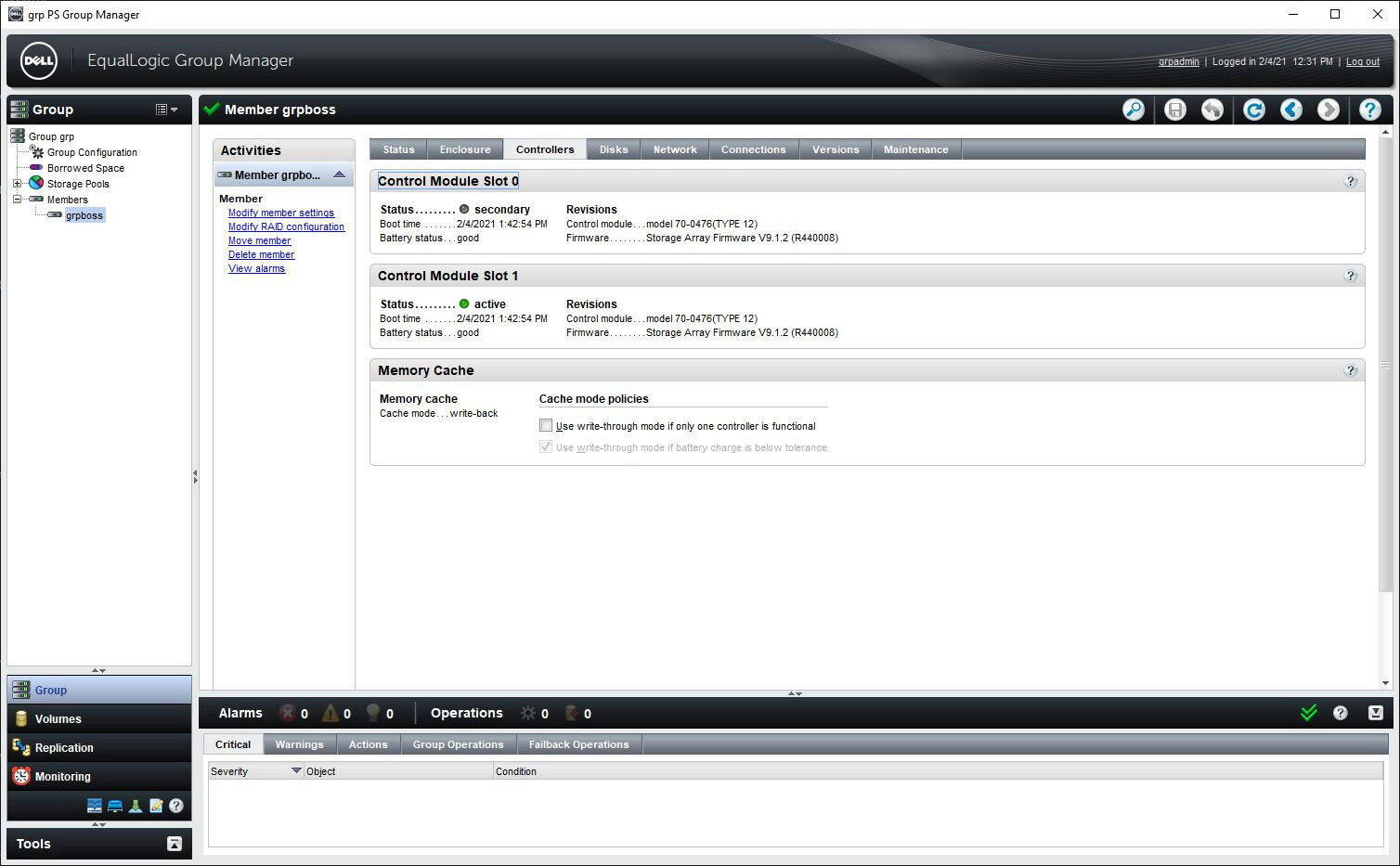Click the Delete member link
This screenshot has height=866, width=1400.
(x=261, y=254)
